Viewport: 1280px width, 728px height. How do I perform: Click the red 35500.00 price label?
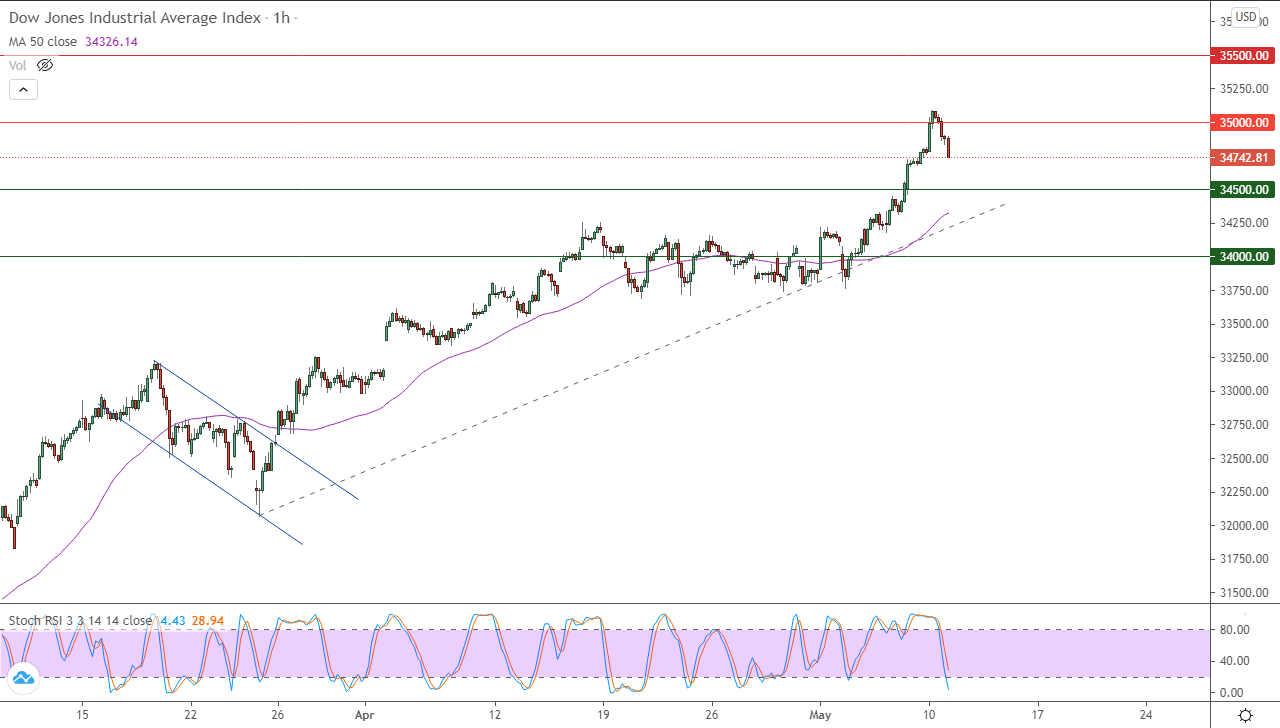1245,56
